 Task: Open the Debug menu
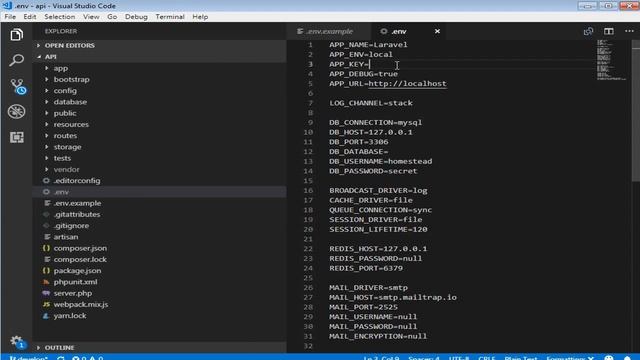tap(136, 17)
